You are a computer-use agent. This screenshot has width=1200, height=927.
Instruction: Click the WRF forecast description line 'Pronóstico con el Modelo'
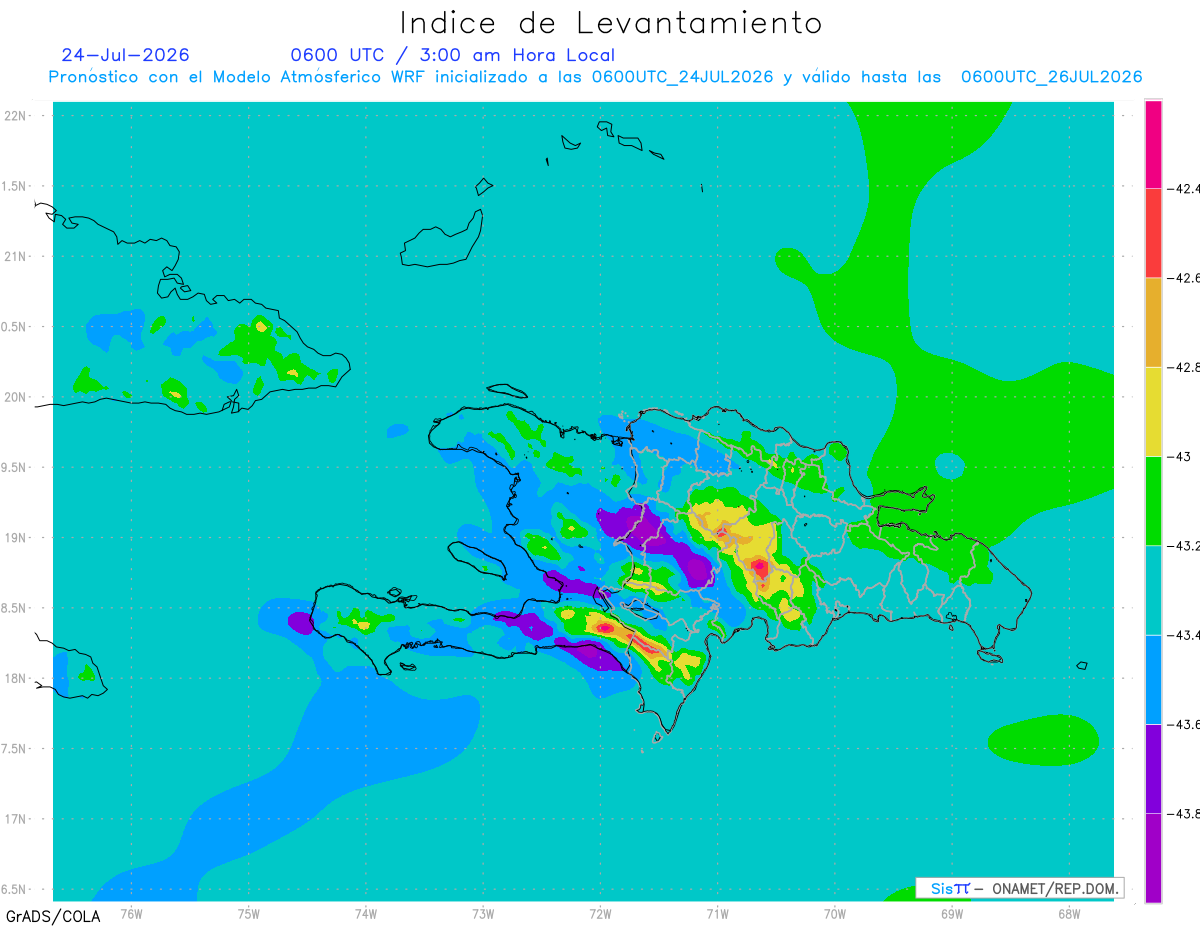[595, 77]
